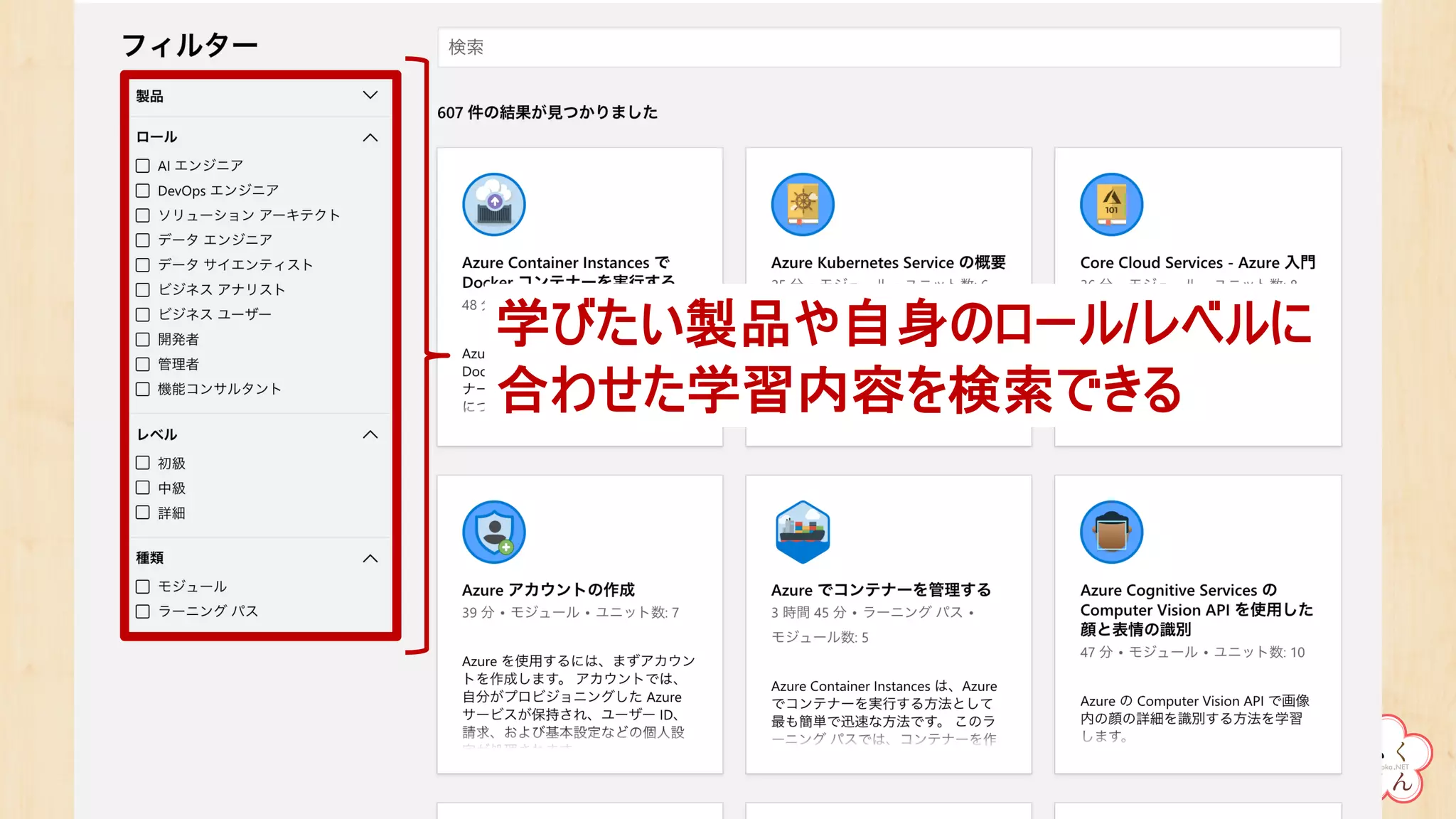The width and height of the screenshot is (1456, 819).
Task: Tick データ サイエンティスト checkbox
Action: [143, 265]
